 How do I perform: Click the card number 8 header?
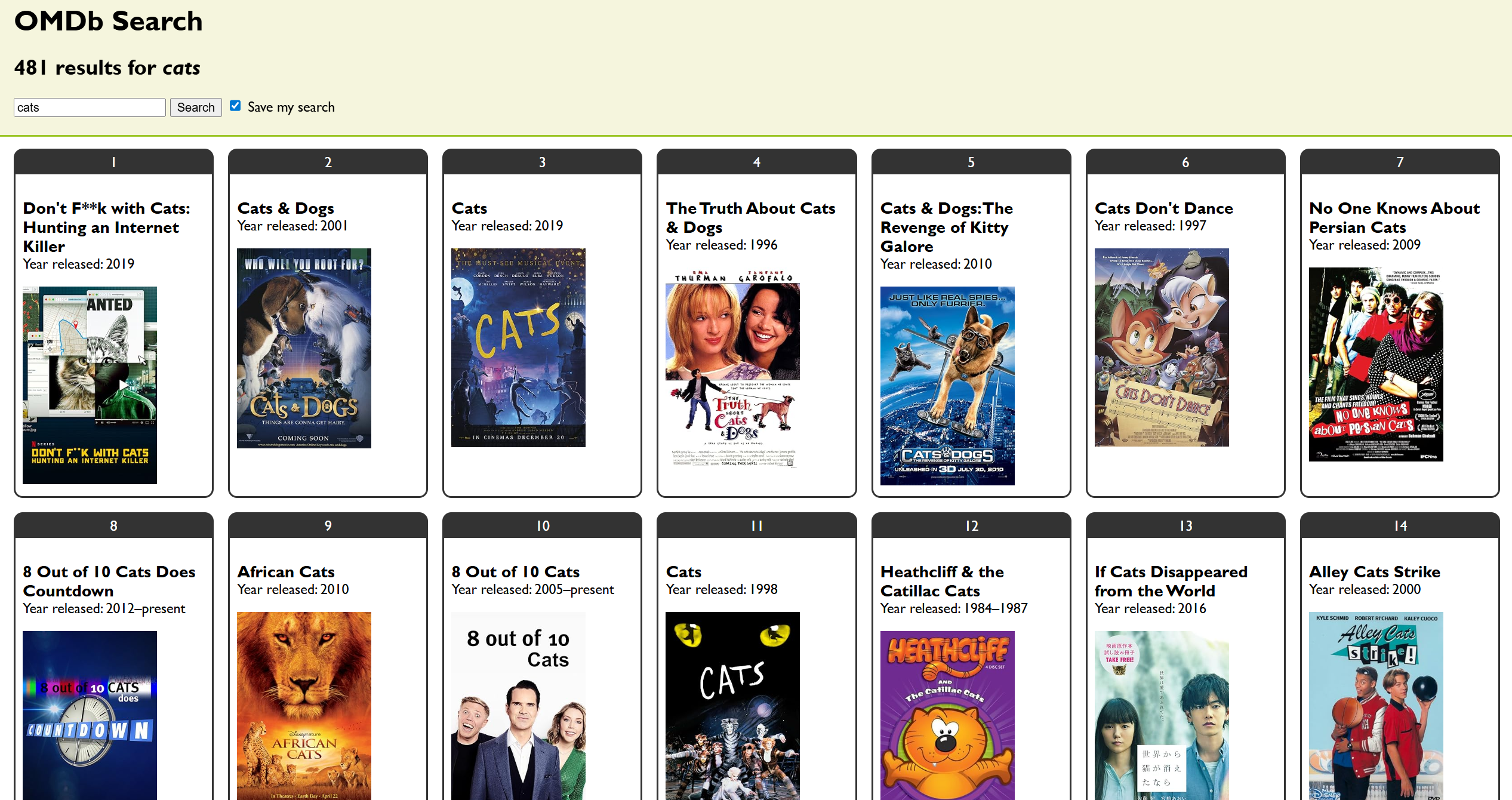pyautogui.click(x=113, y=525)
